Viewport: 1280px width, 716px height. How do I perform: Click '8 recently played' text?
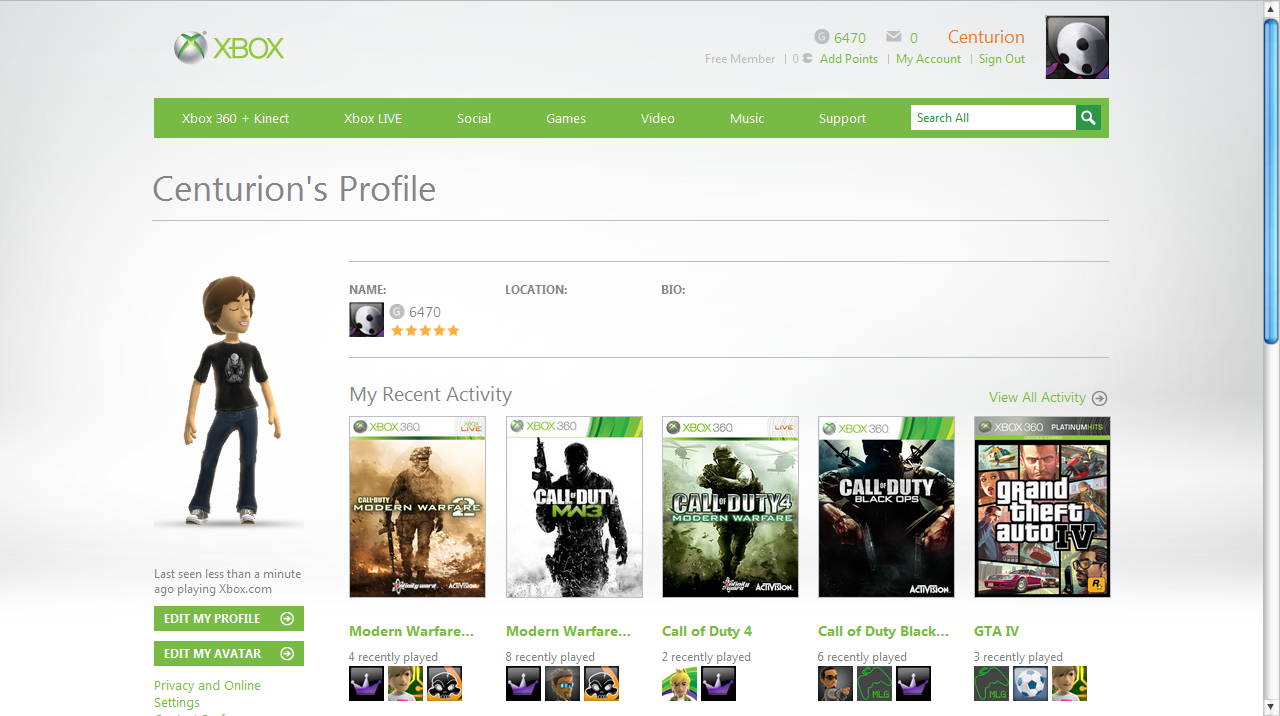(550, 657)
